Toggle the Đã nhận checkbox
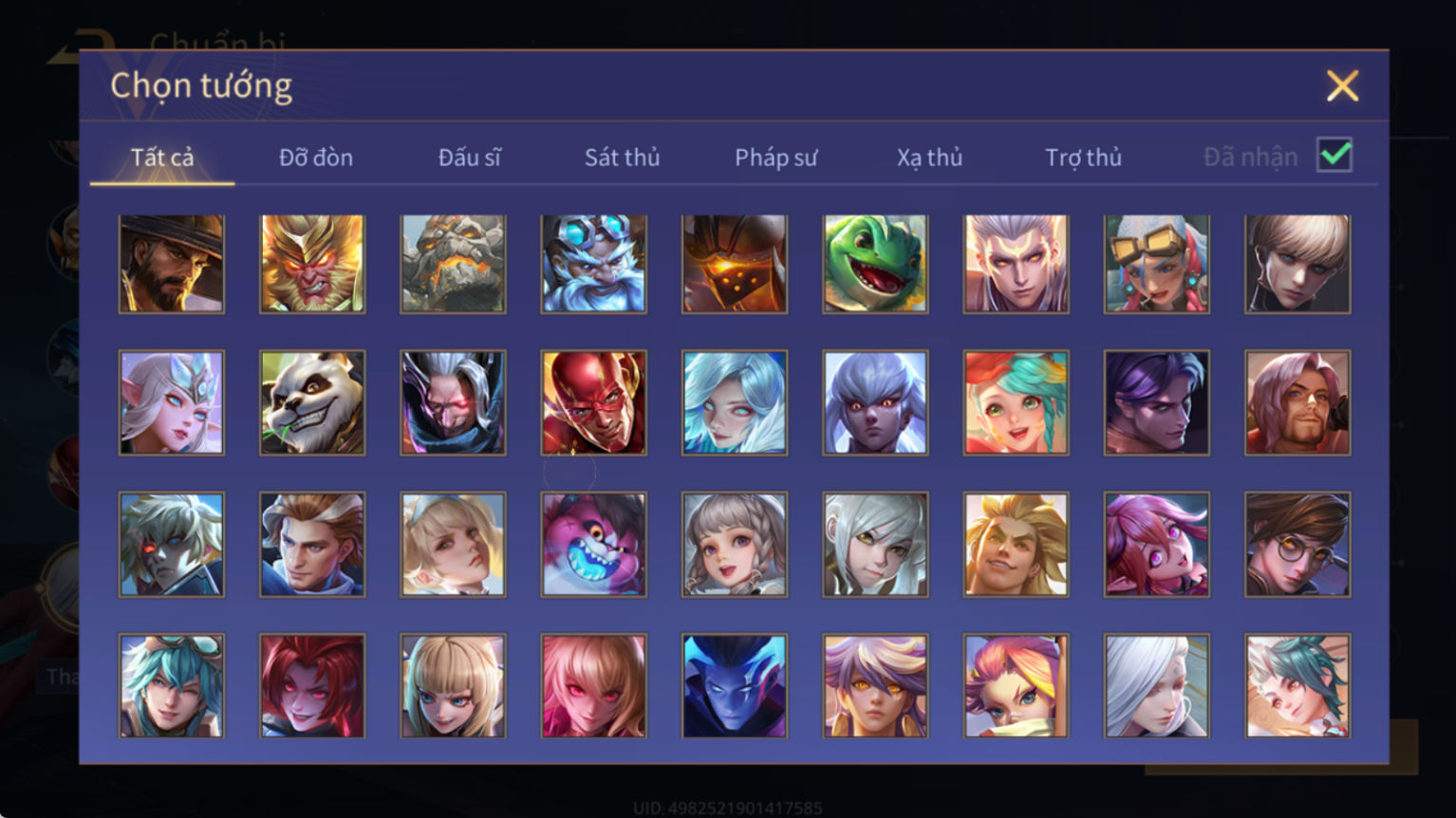1456x818 pixels. pos(1335,155)
